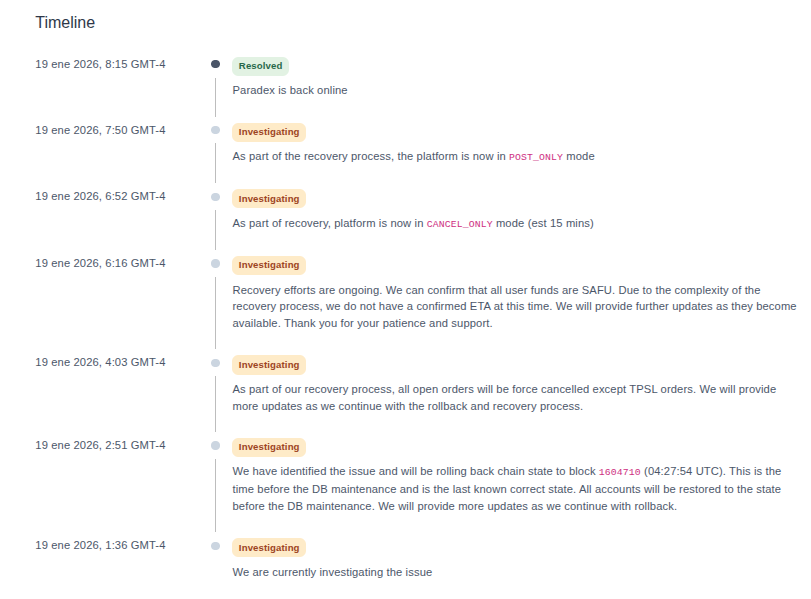
Task: Click the Investigating badge at 6:16
Action: click(x=268, y=265)
